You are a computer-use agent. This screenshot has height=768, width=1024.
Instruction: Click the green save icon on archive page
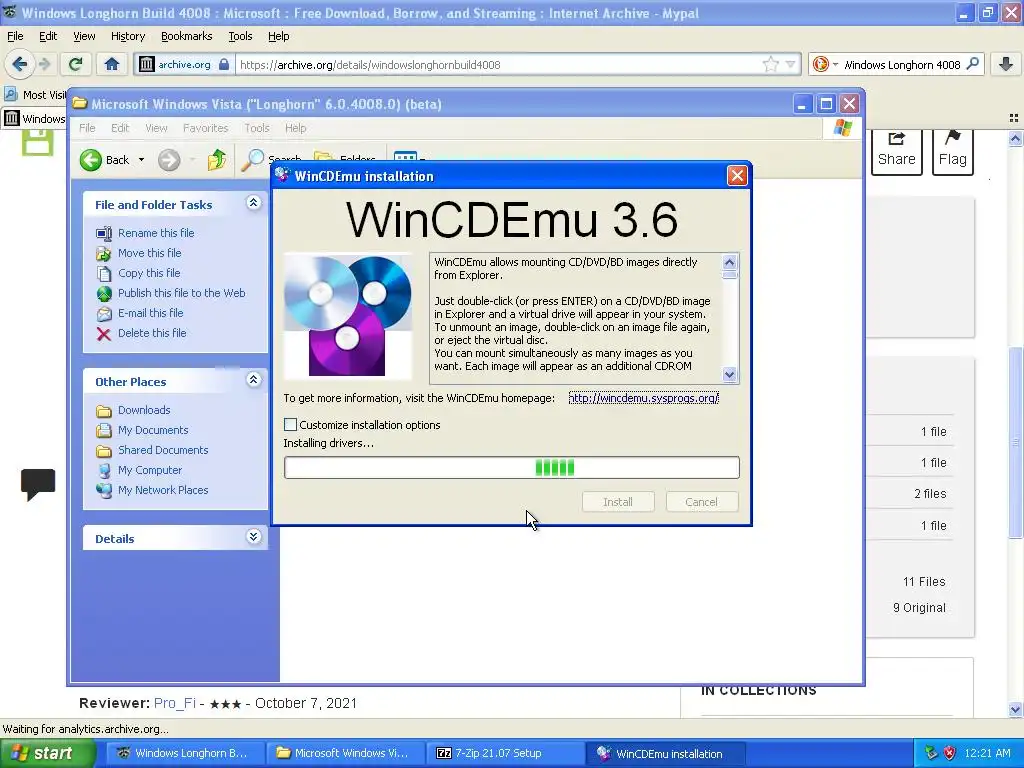click(37, 142)
